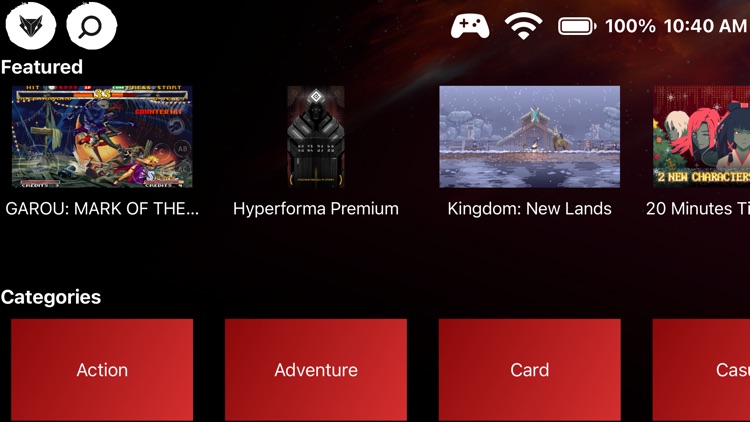Select the Kingdom: New Lands title text
The image size is (750, 422).
(529, 209)
